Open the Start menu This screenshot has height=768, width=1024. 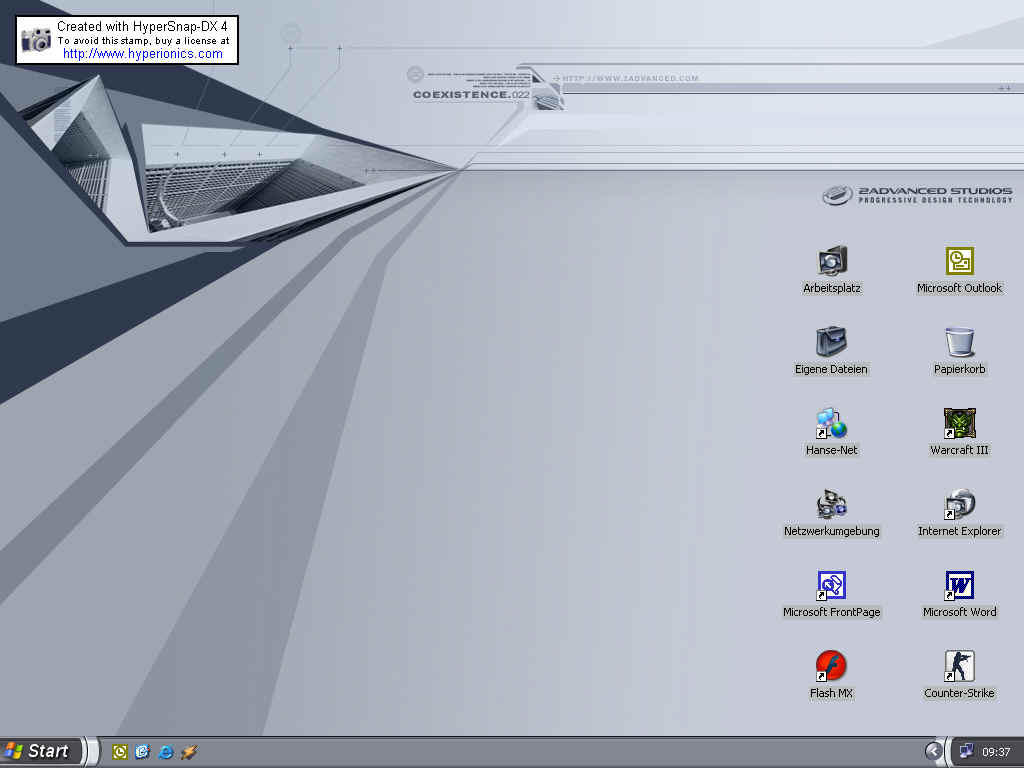tap(40, 752)
